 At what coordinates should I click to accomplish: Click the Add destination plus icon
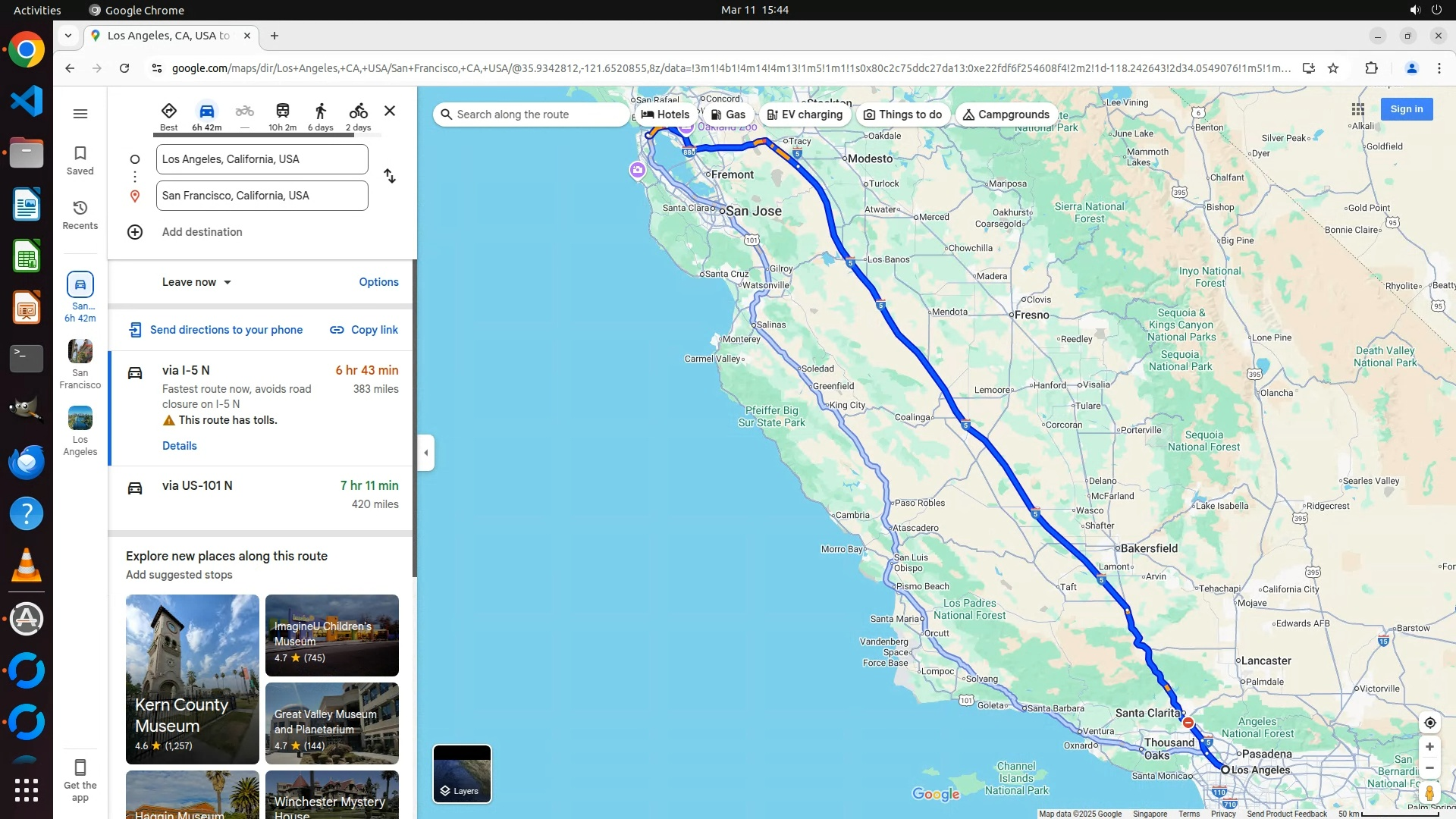pyautogui.click(x=135, y=232)
